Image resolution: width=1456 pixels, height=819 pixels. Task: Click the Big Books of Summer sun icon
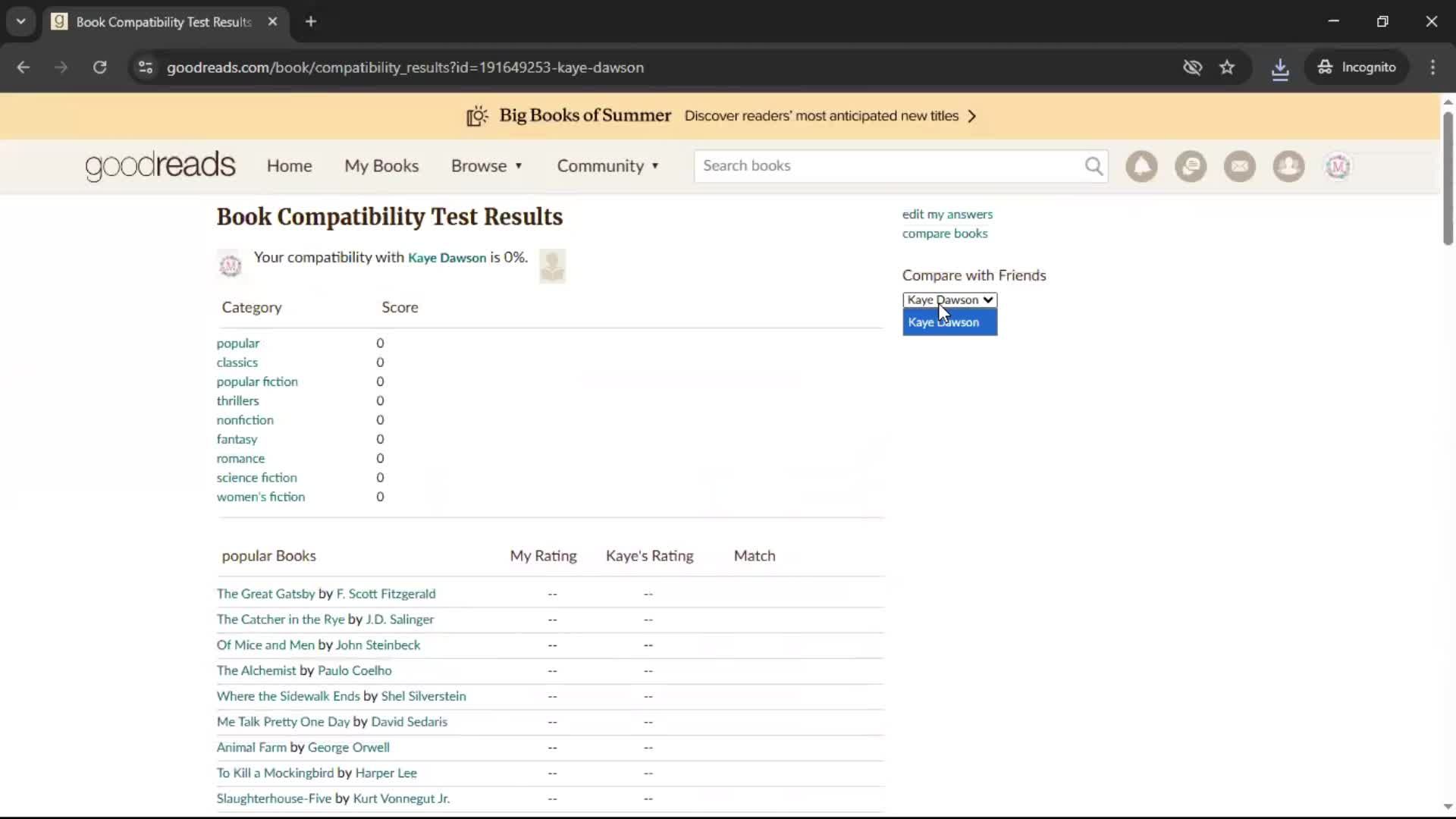click(x=477, y=116)
